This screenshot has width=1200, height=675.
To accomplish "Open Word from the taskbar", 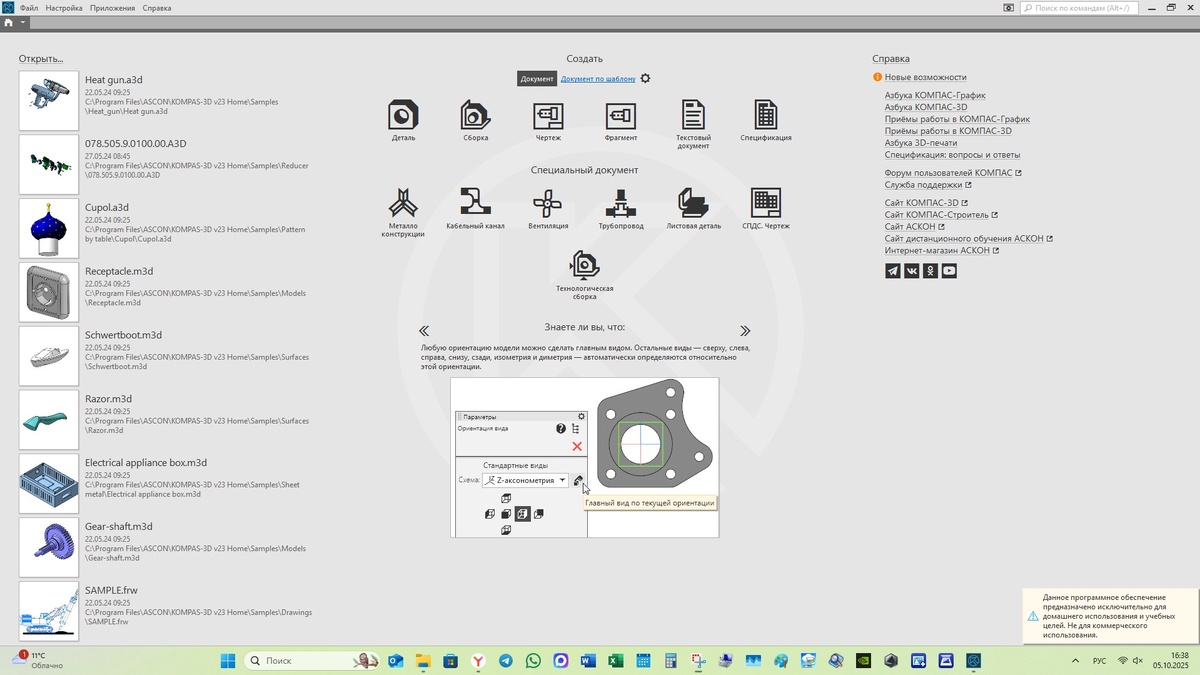I will [x=588, y=660].
